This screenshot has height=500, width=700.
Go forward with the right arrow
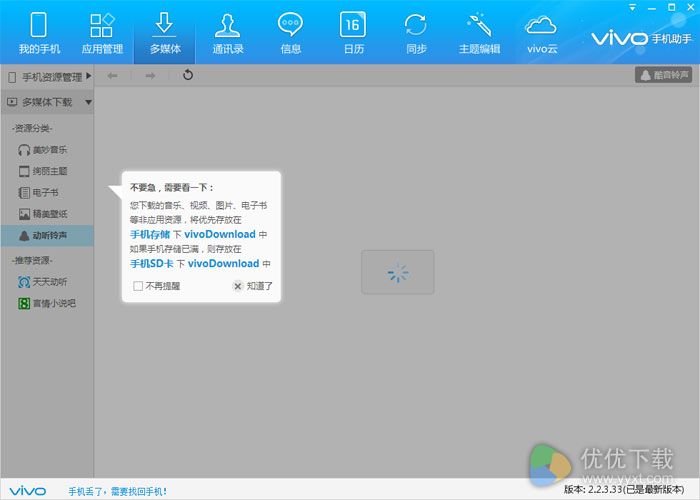[150, 75]
